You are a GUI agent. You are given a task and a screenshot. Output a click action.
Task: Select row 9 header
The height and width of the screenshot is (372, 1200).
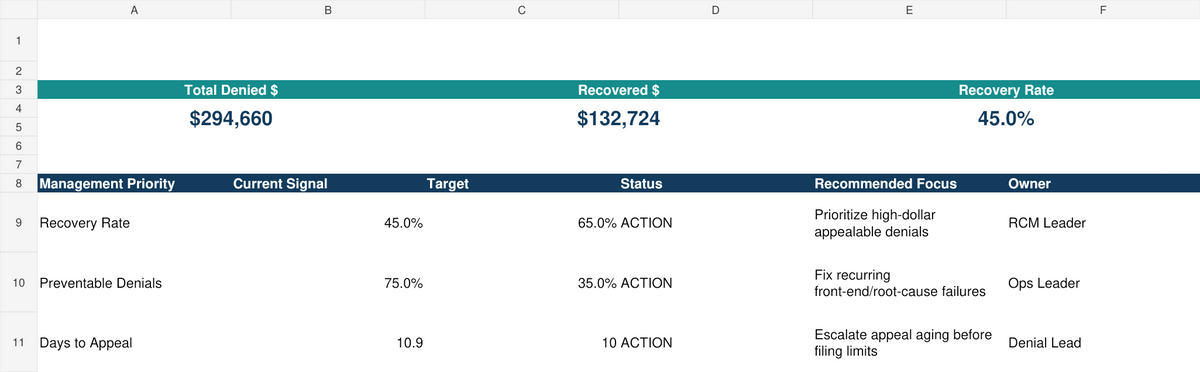coord(18,223)
